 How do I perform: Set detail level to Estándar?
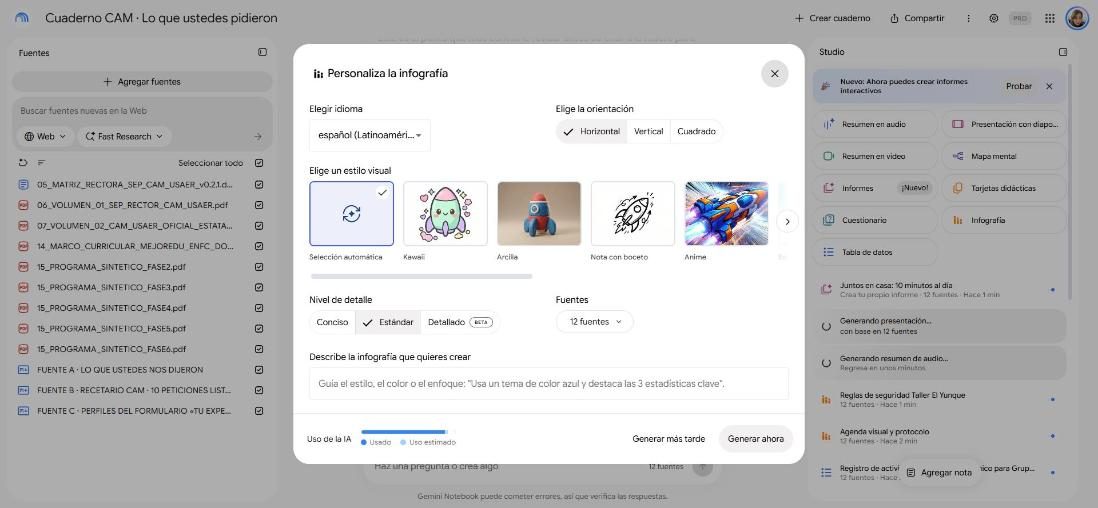[388, 322]
